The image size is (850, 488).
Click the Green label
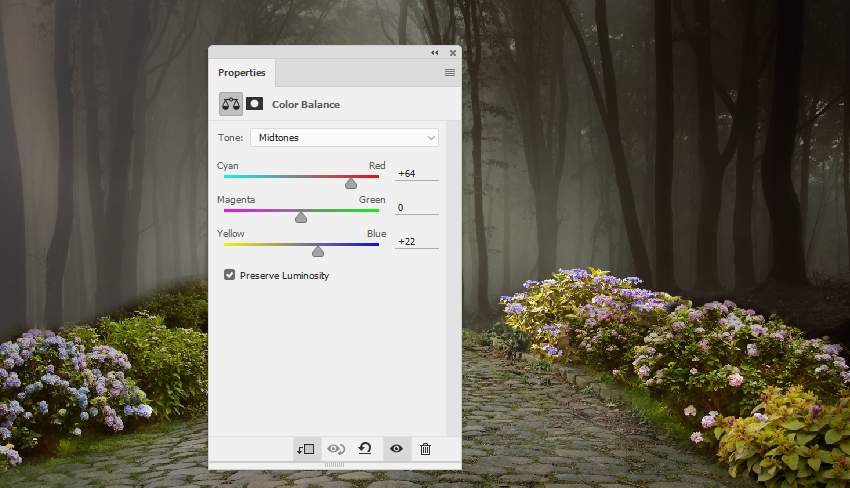pos(372,200)
